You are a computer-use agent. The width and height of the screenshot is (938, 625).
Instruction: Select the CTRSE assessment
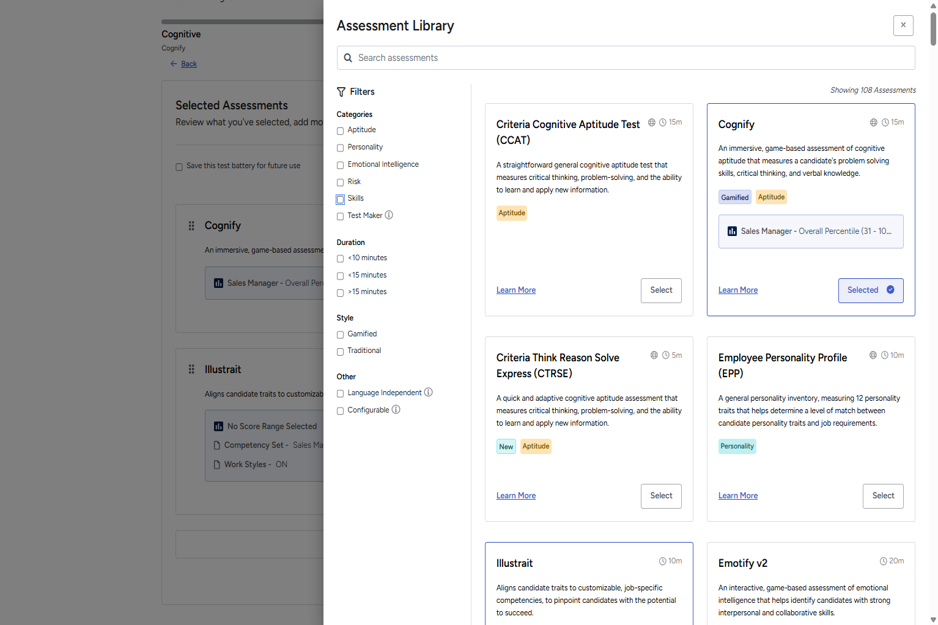[x=661, y=496]
